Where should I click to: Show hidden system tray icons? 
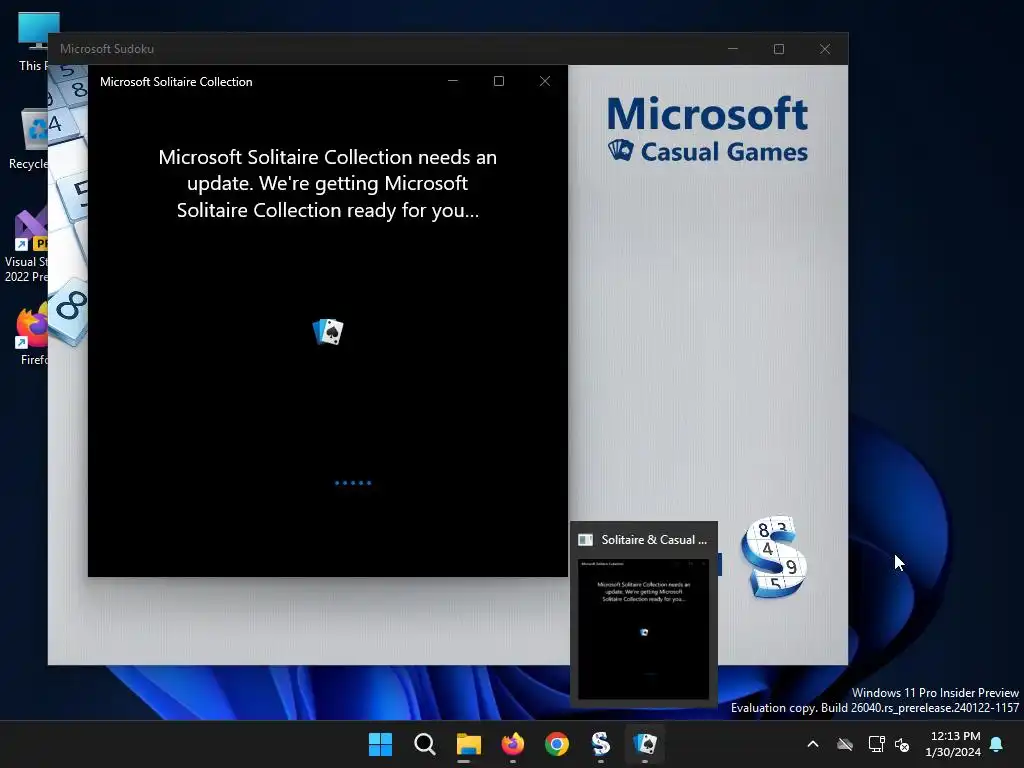click(x=813, y=744)
